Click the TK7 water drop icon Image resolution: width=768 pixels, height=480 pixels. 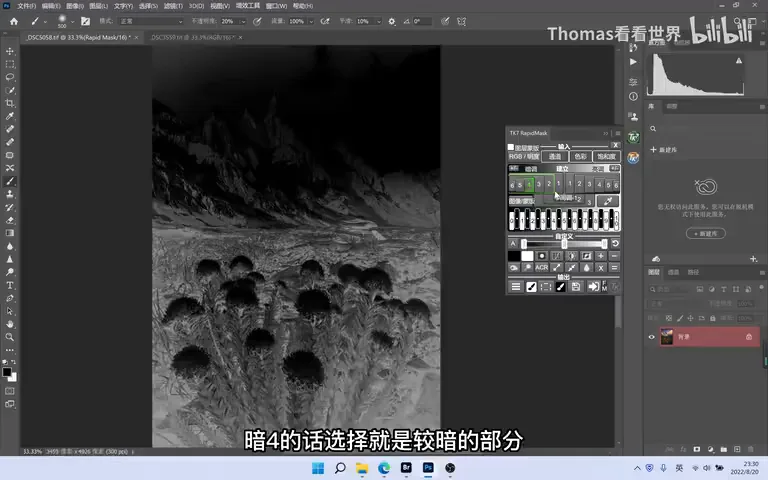pos(586,267)
